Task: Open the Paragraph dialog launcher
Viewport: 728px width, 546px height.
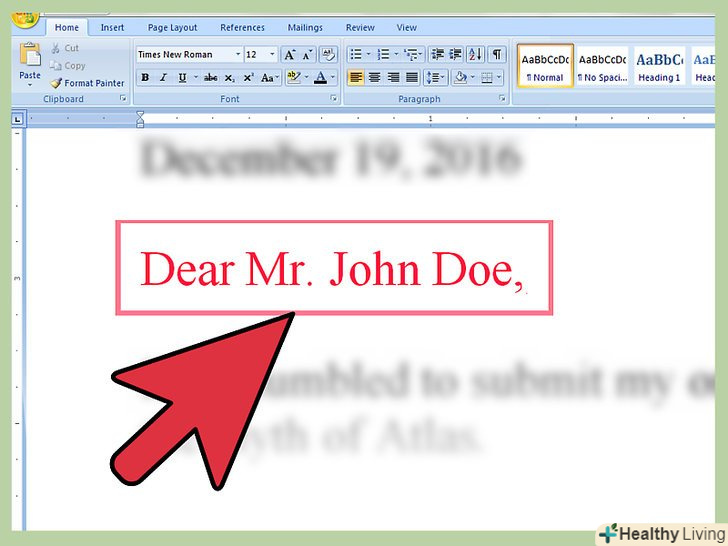Action: click(x=502, y=98)
